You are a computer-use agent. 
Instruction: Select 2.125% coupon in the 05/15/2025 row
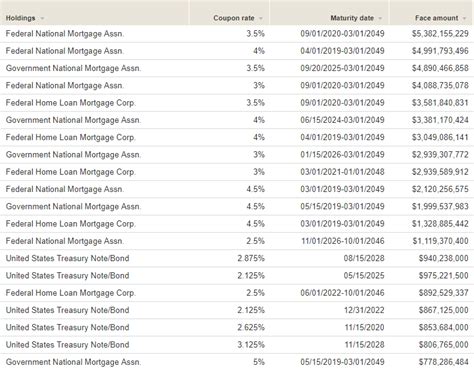tap(251, 276)
